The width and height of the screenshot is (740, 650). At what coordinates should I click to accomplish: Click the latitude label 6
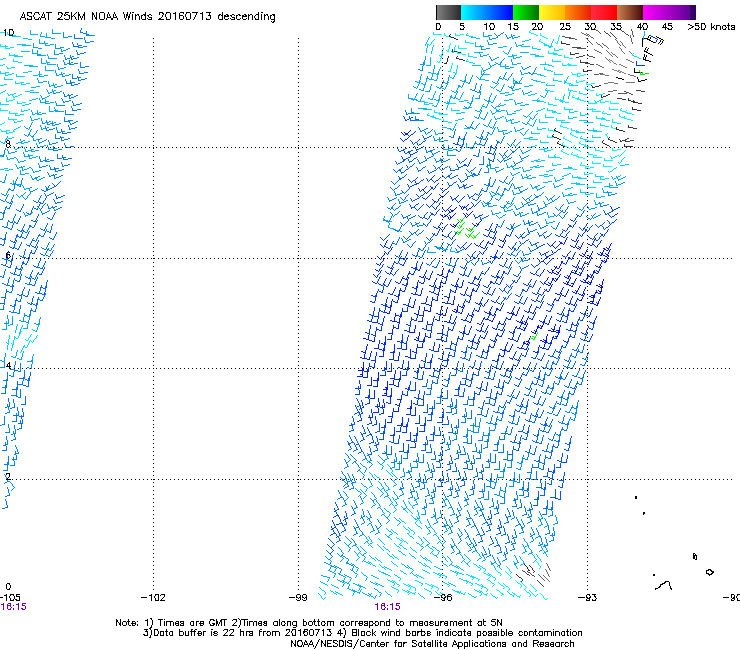coord(8,255)
